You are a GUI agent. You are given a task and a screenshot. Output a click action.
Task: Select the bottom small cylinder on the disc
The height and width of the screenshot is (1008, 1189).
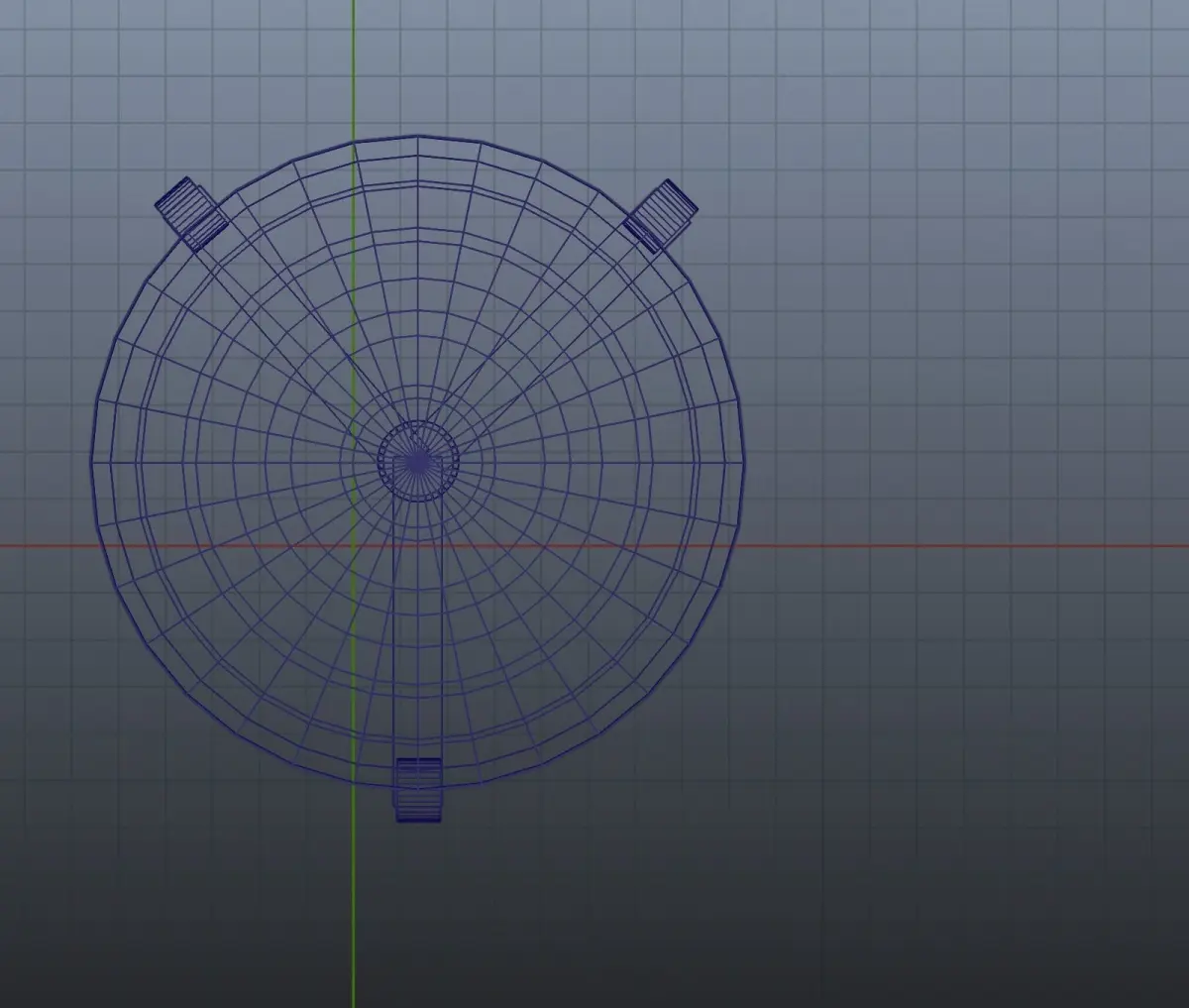point(418,790)
